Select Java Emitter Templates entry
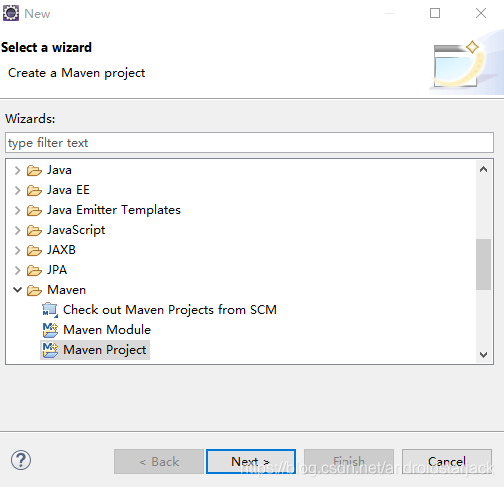504x487 pixels. click(x=114, y=210)
